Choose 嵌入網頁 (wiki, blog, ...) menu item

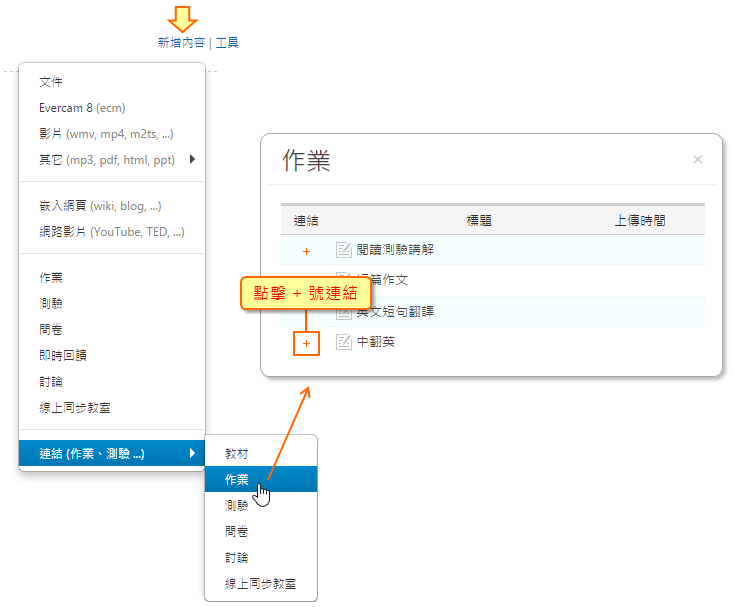[100, 206]
